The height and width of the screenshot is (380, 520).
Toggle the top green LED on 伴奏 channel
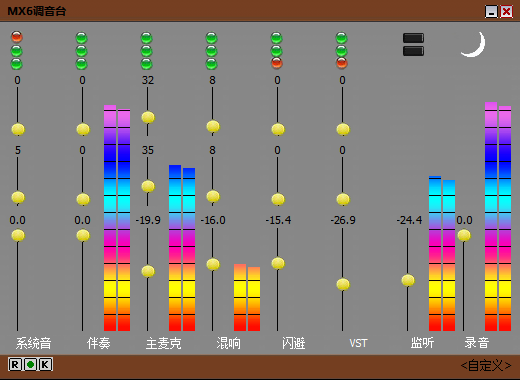coord(82,38)
